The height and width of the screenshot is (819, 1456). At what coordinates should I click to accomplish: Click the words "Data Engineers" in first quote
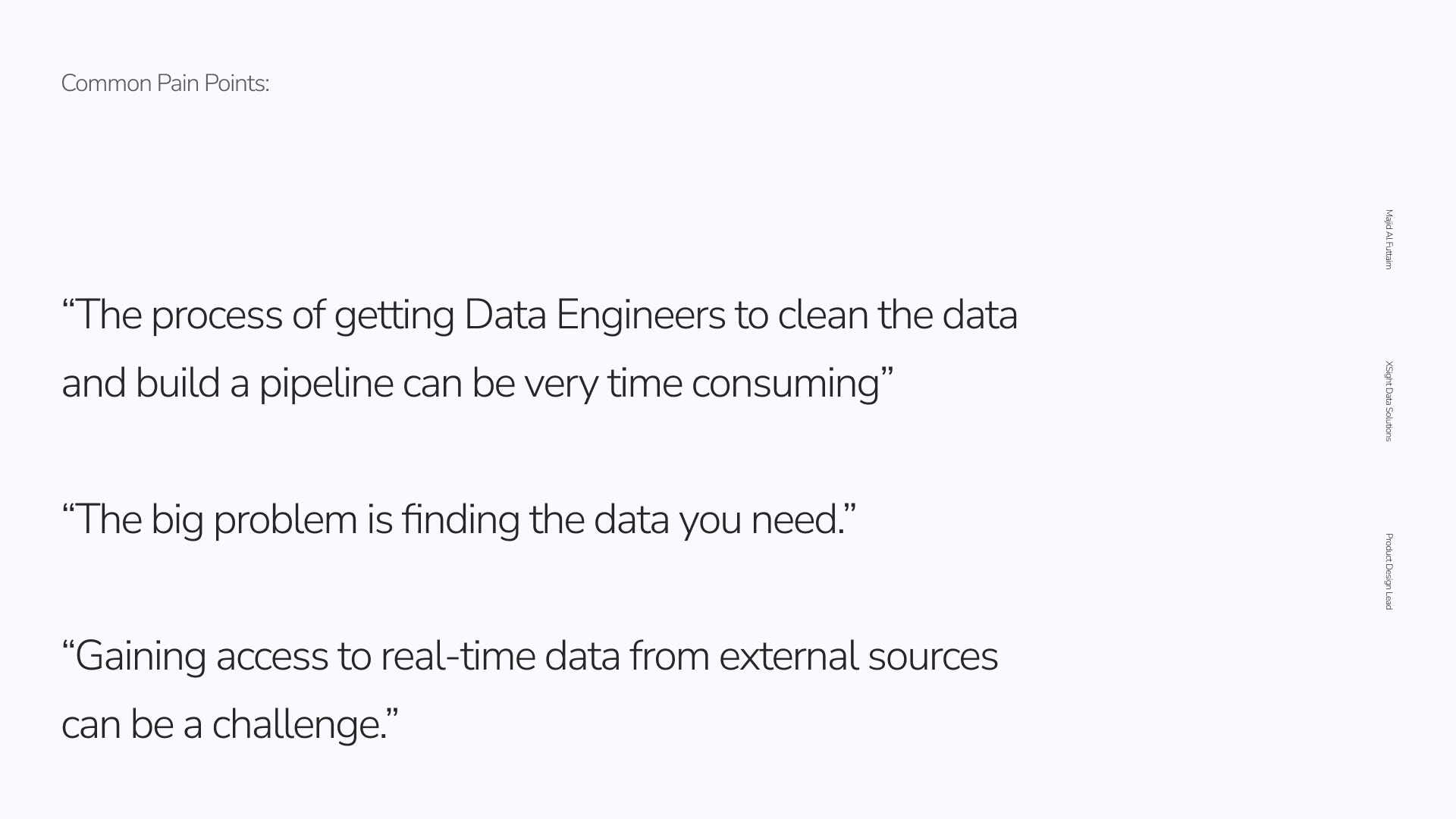pyautogui.click(x=595, y=315)
